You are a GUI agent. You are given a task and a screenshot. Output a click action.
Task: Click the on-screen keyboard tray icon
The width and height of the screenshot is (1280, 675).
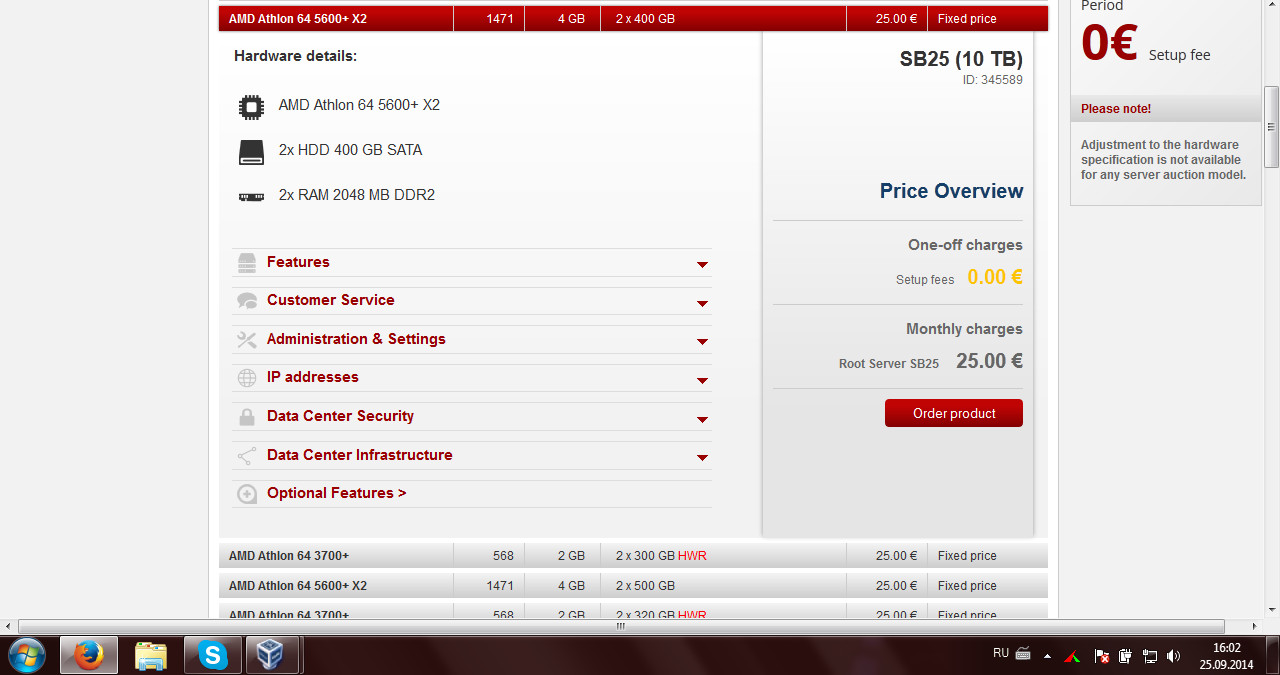click(x=1023, y=654)
